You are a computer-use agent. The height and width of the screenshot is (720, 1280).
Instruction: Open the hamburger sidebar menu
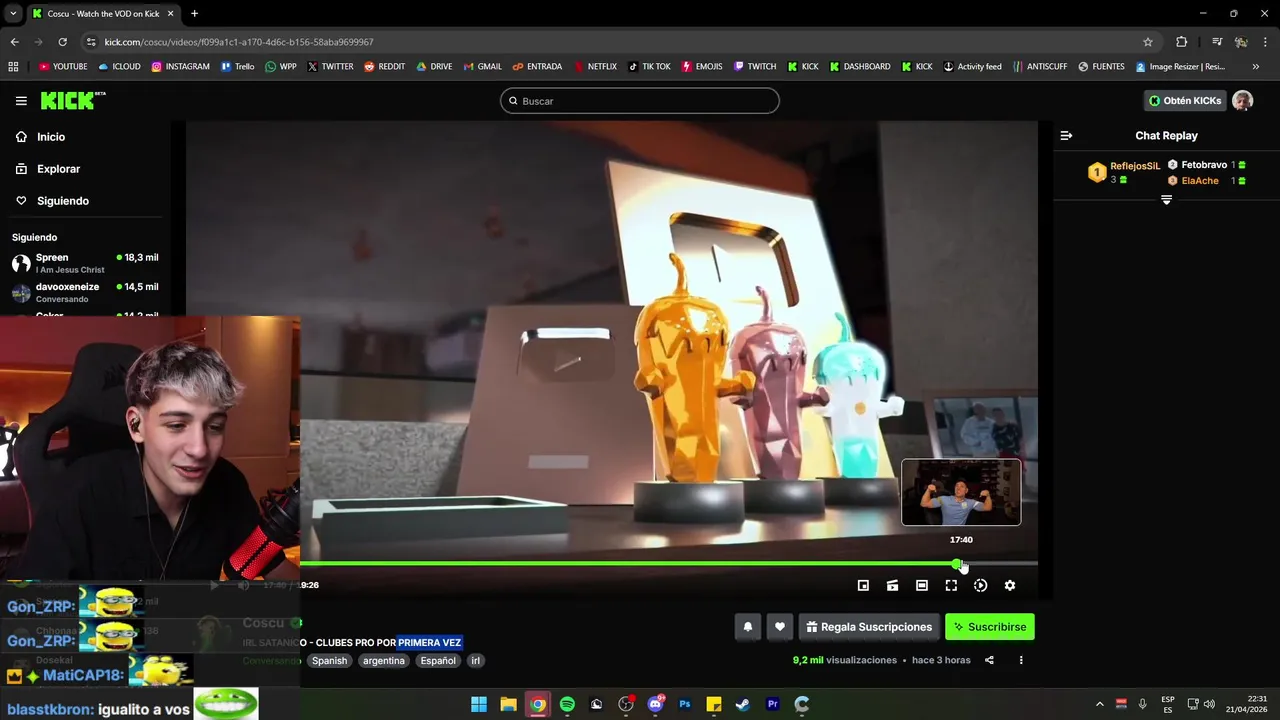tap(21, 101)
